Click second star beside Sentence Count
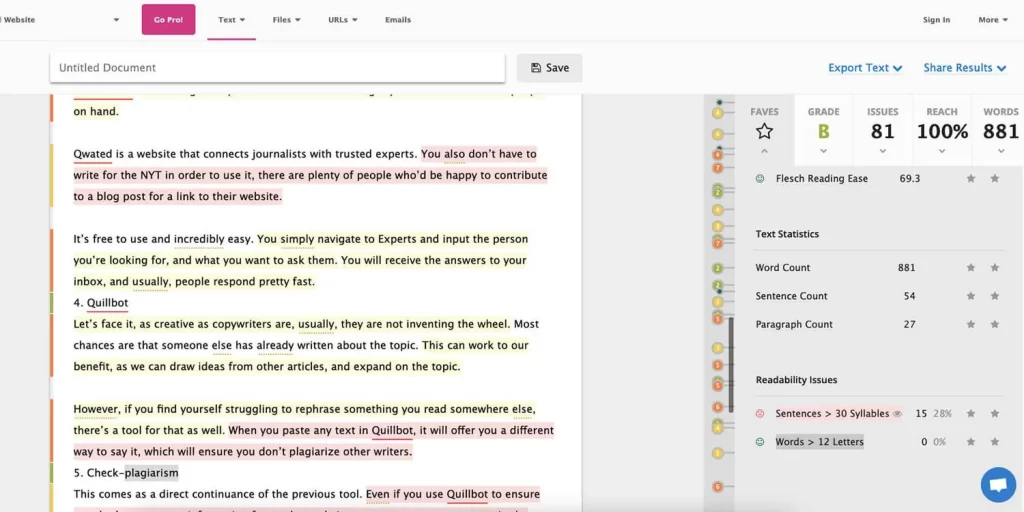This screenshot has height=512, width=1024. [995, 296]
